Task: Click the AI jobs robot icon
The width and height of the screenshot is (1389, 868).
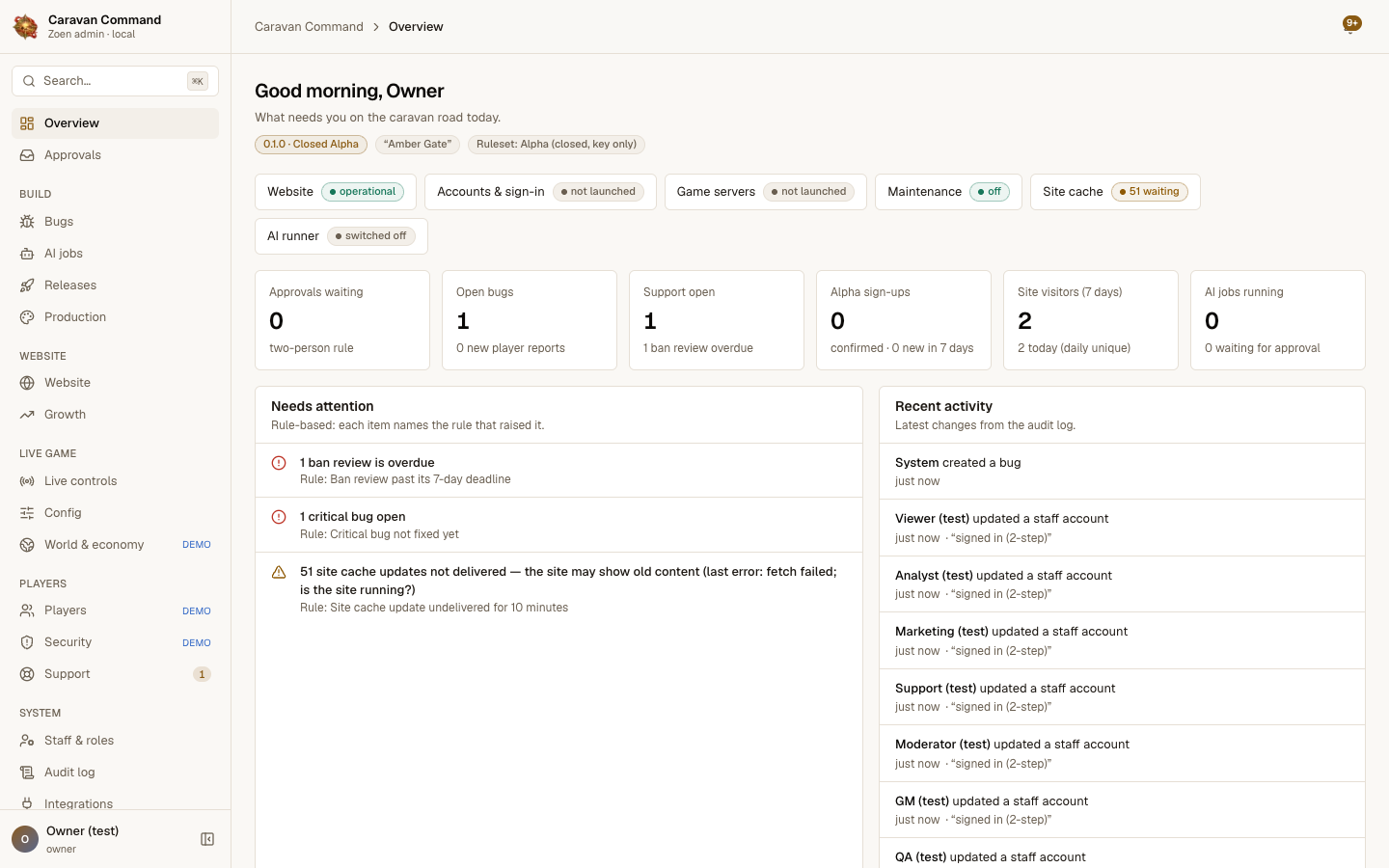Action: tap(27, 254)
